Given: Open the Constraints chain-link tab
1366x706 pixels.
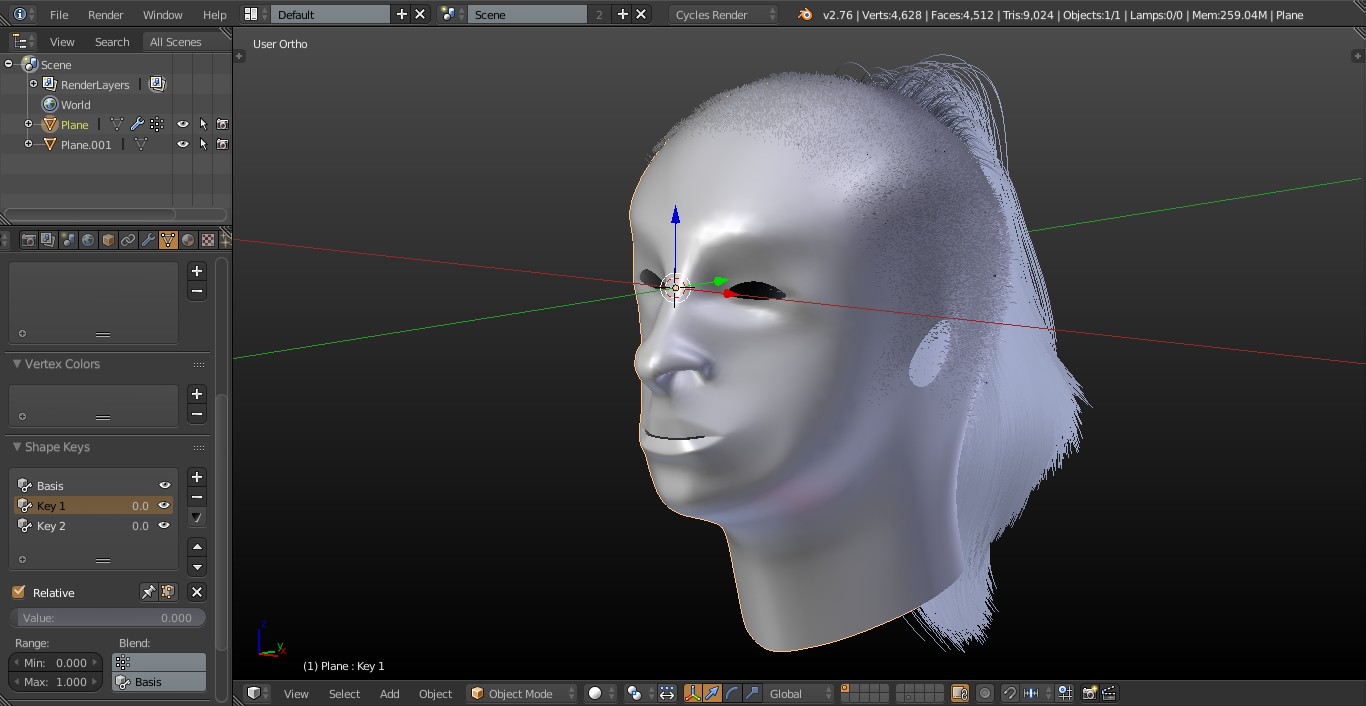Looking at the screenshot, I should 128,240.
